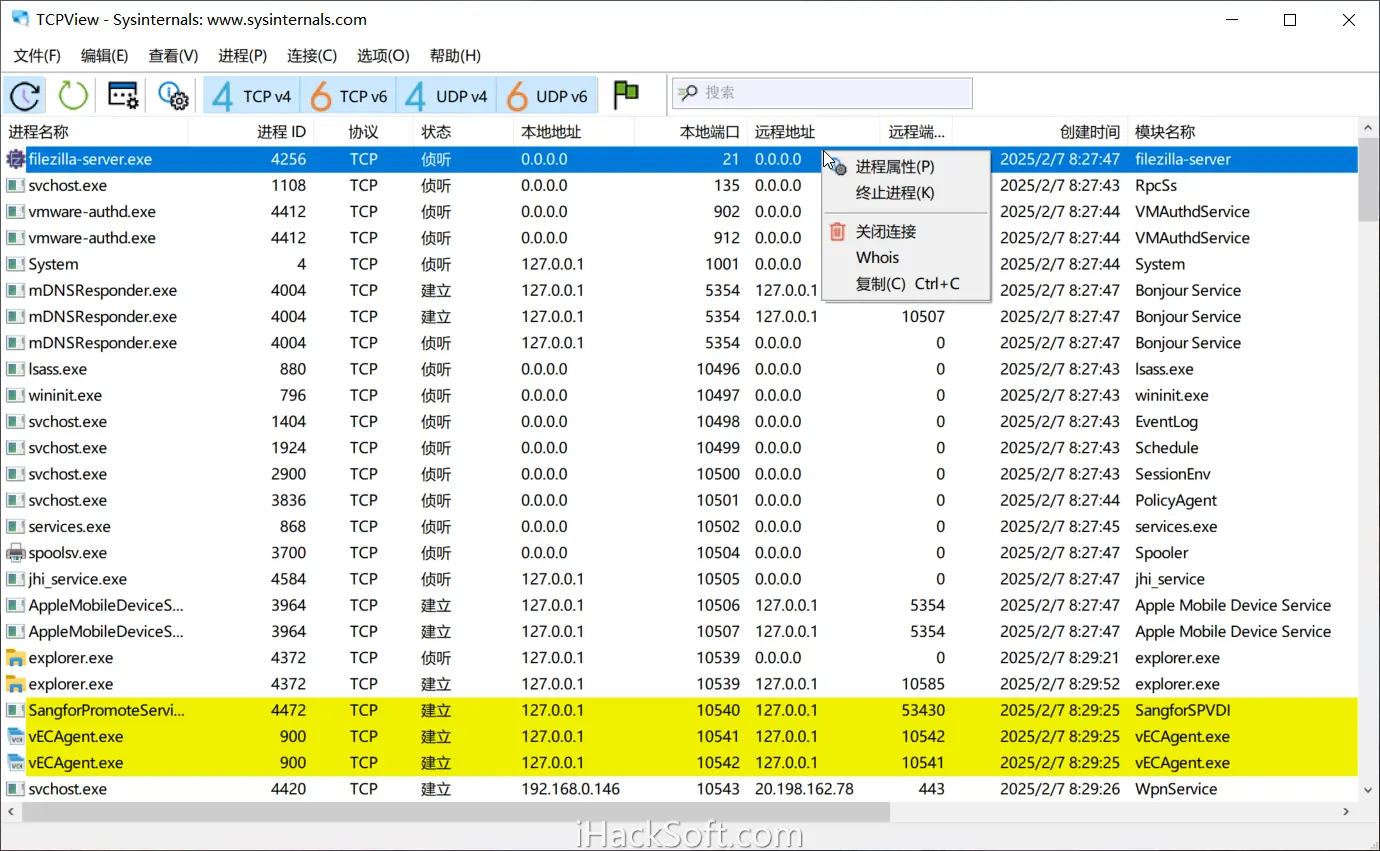Click the magnifier icon in search box
1380x851 pixels.
[x=688, y=93]
